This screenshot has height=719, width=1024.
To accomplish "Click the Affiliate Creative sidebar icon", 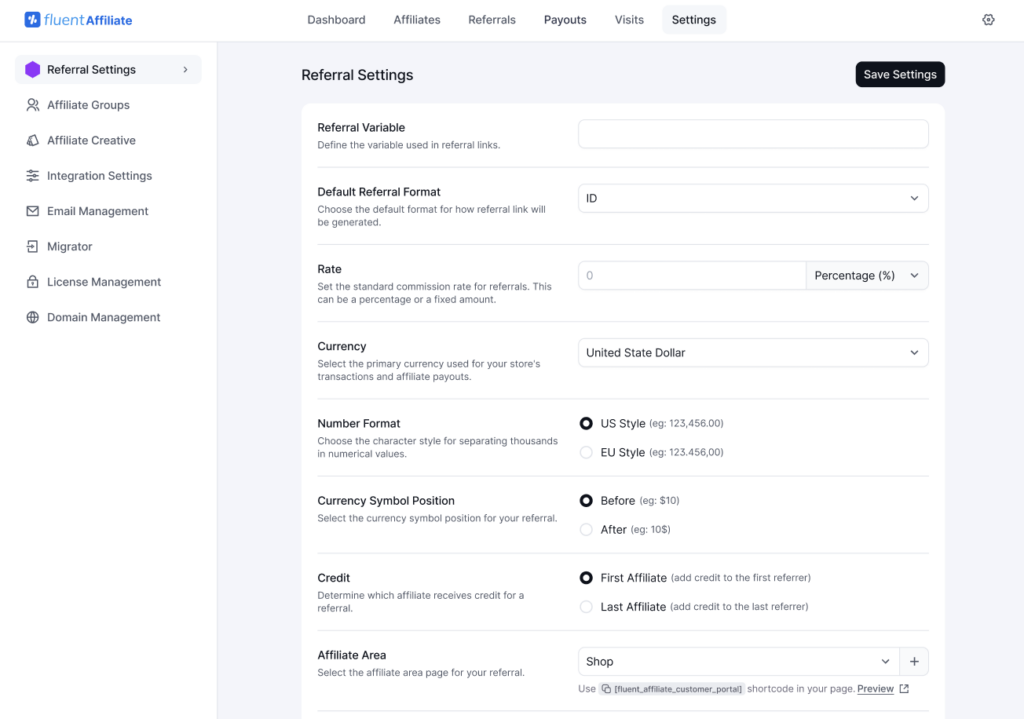I will (x=33, y=141).
